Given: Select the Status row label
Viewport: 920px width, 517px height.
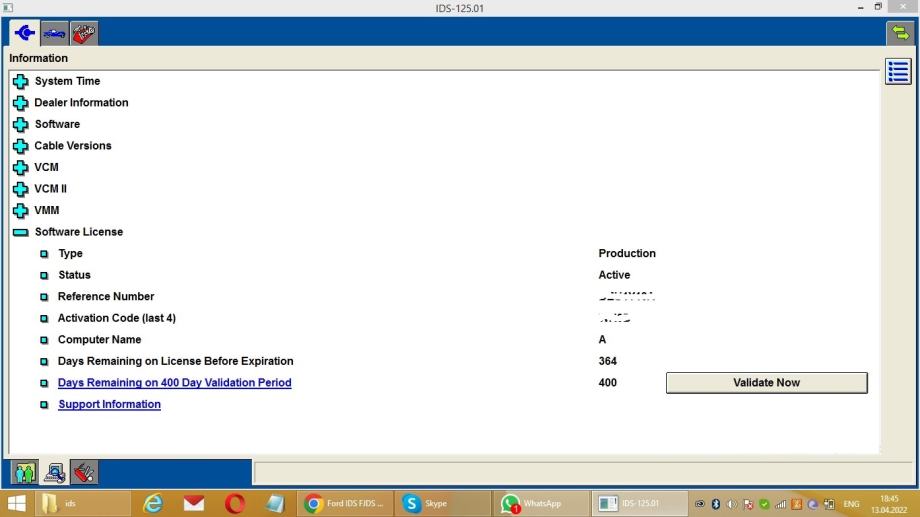Looking at the screenshot, I should point(74,275).
